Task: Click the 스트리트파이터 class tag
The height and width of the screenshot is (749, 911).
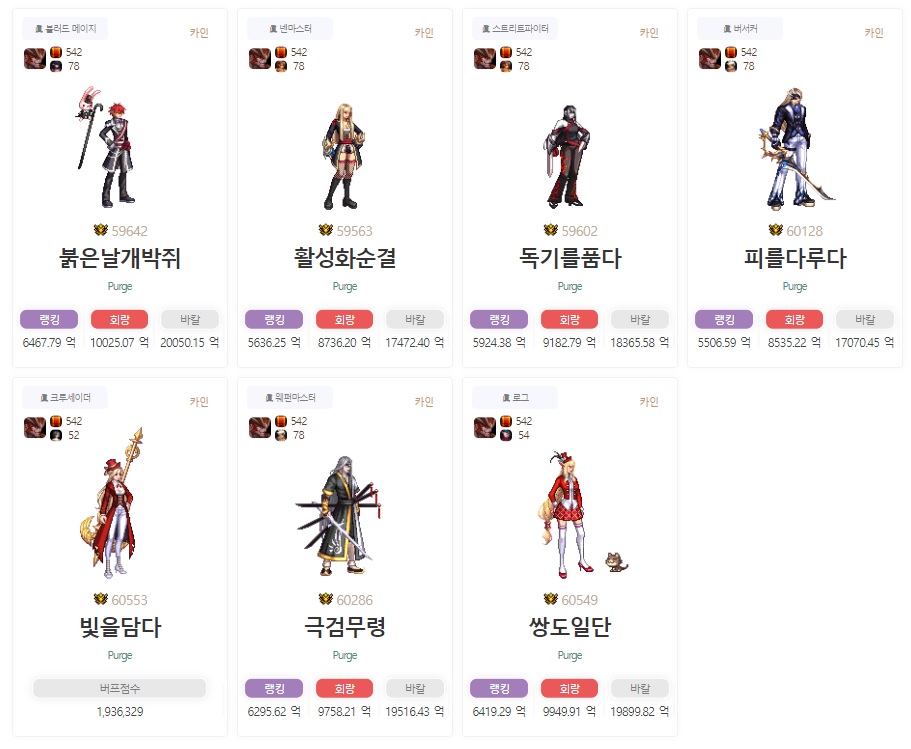Action: coord(515,28)
